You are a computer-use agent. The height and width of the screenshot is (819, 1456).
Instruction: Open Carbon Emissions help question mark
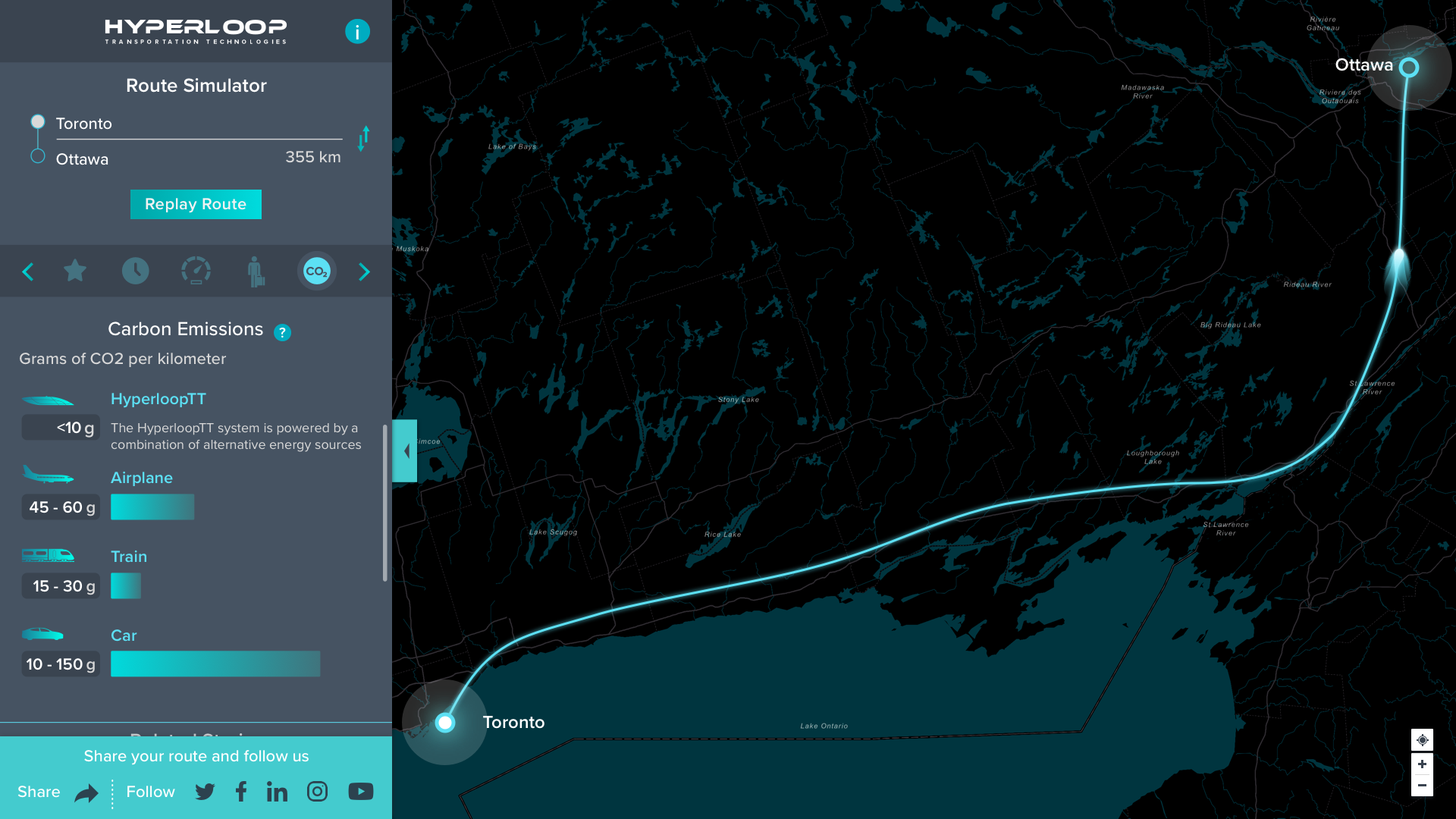click(282, 332)
